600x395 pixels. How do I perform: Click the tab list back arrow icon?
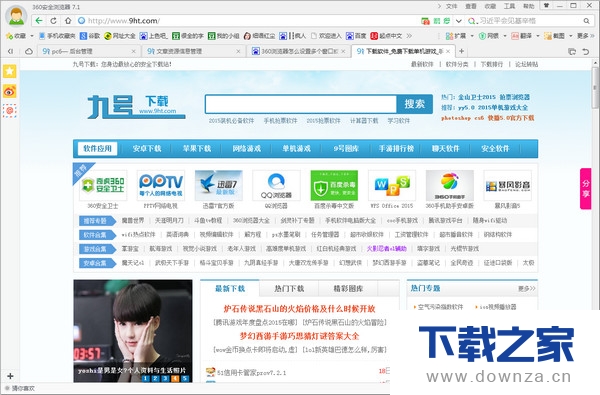coord(10,51)
